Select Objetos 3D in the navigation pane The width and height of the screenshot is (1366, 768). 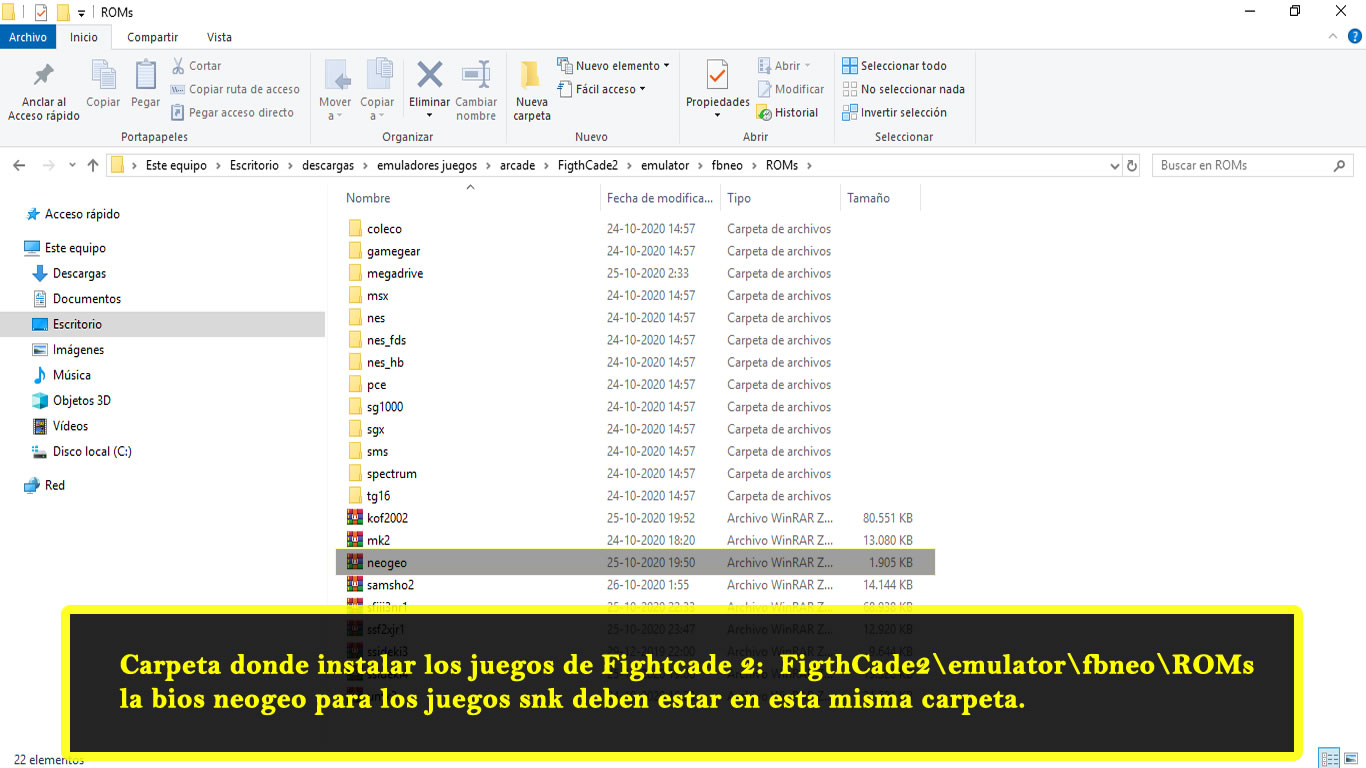point(82,401)
